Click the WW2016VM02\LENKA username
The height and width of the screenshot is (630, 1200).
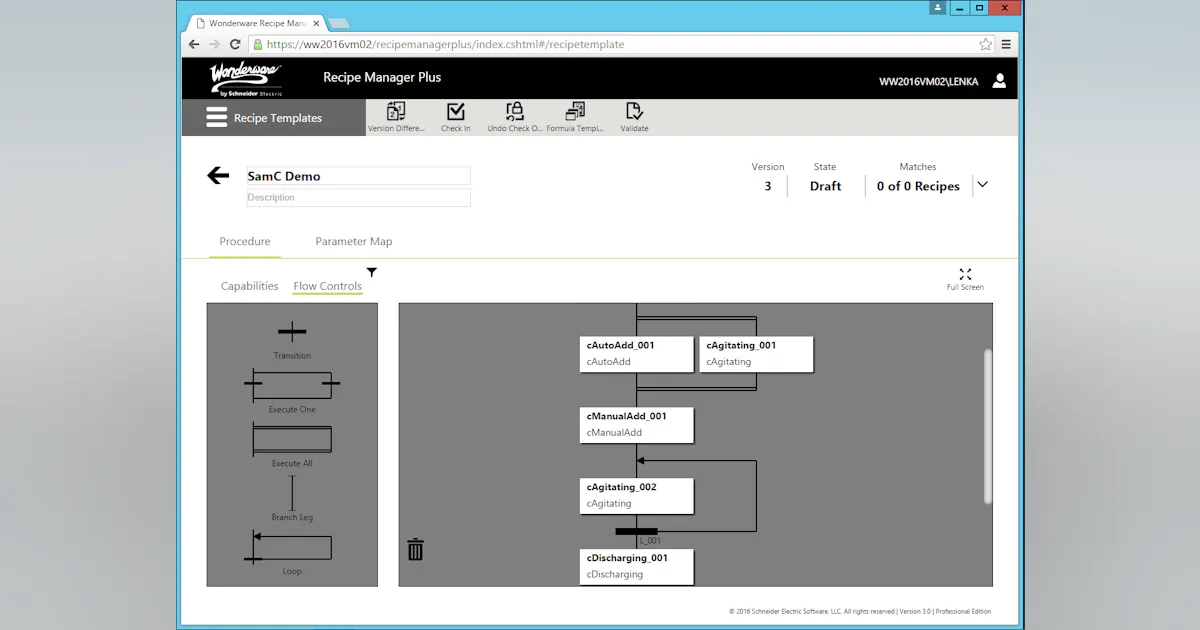click(929, 82)
